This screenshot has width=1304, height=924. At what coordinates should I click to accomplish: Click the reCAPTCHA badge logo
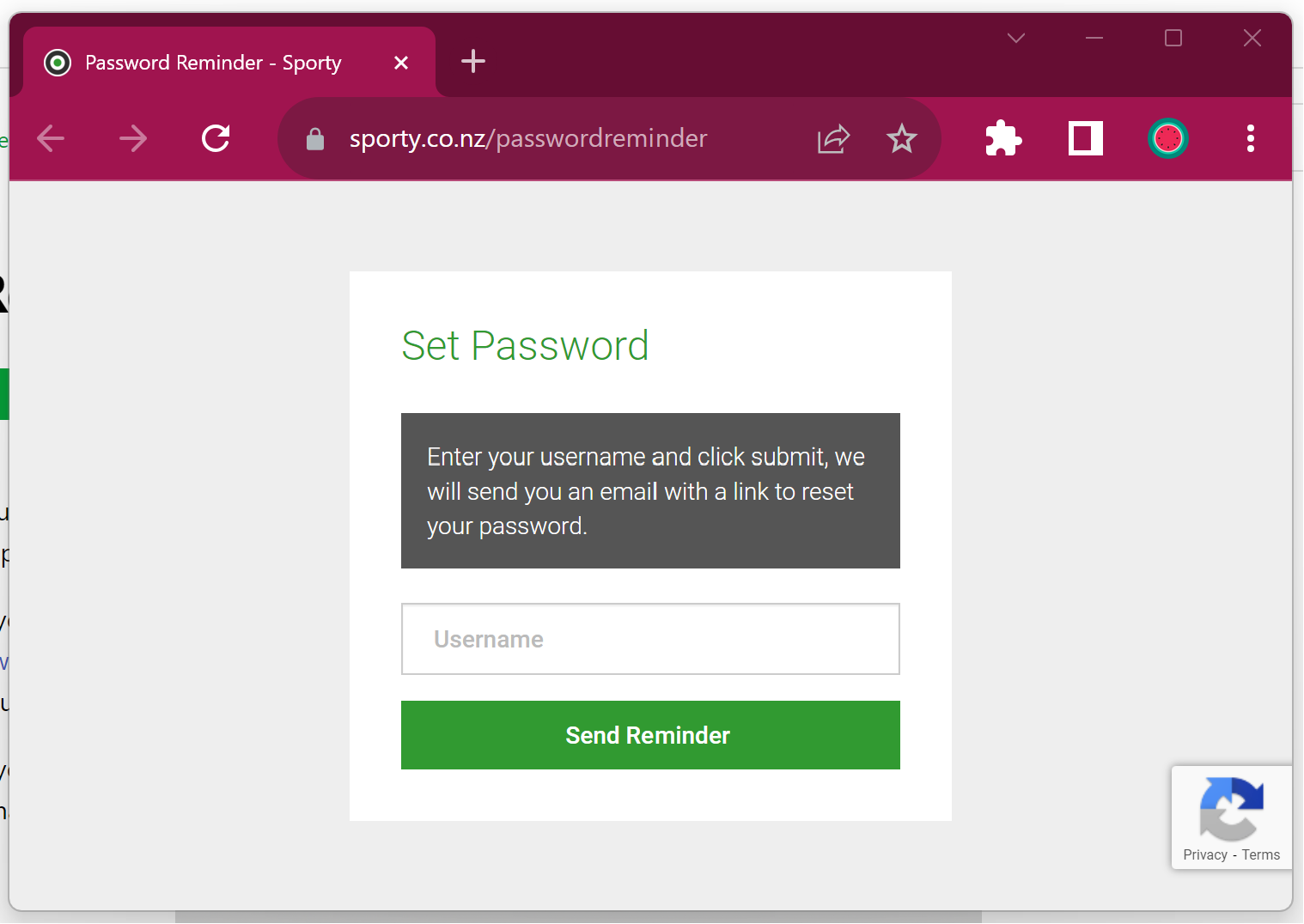1231,809
